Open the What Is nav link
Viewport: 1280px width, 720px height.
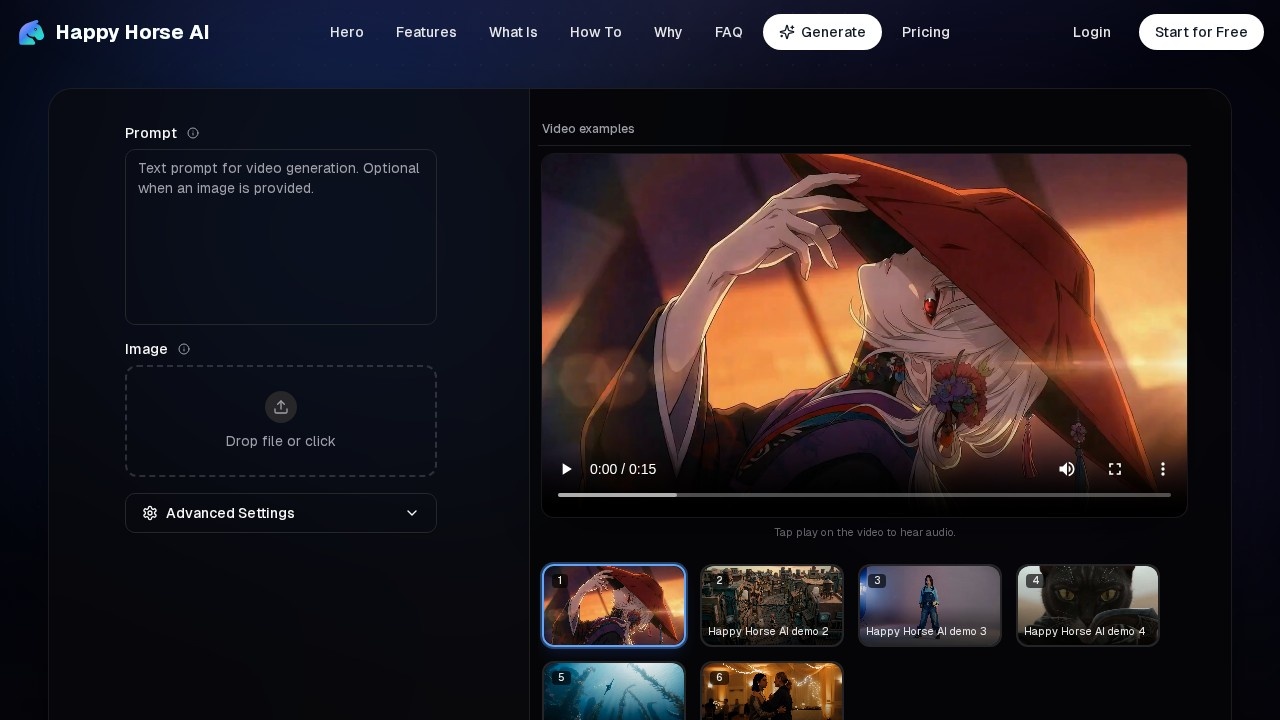[513, 32]
